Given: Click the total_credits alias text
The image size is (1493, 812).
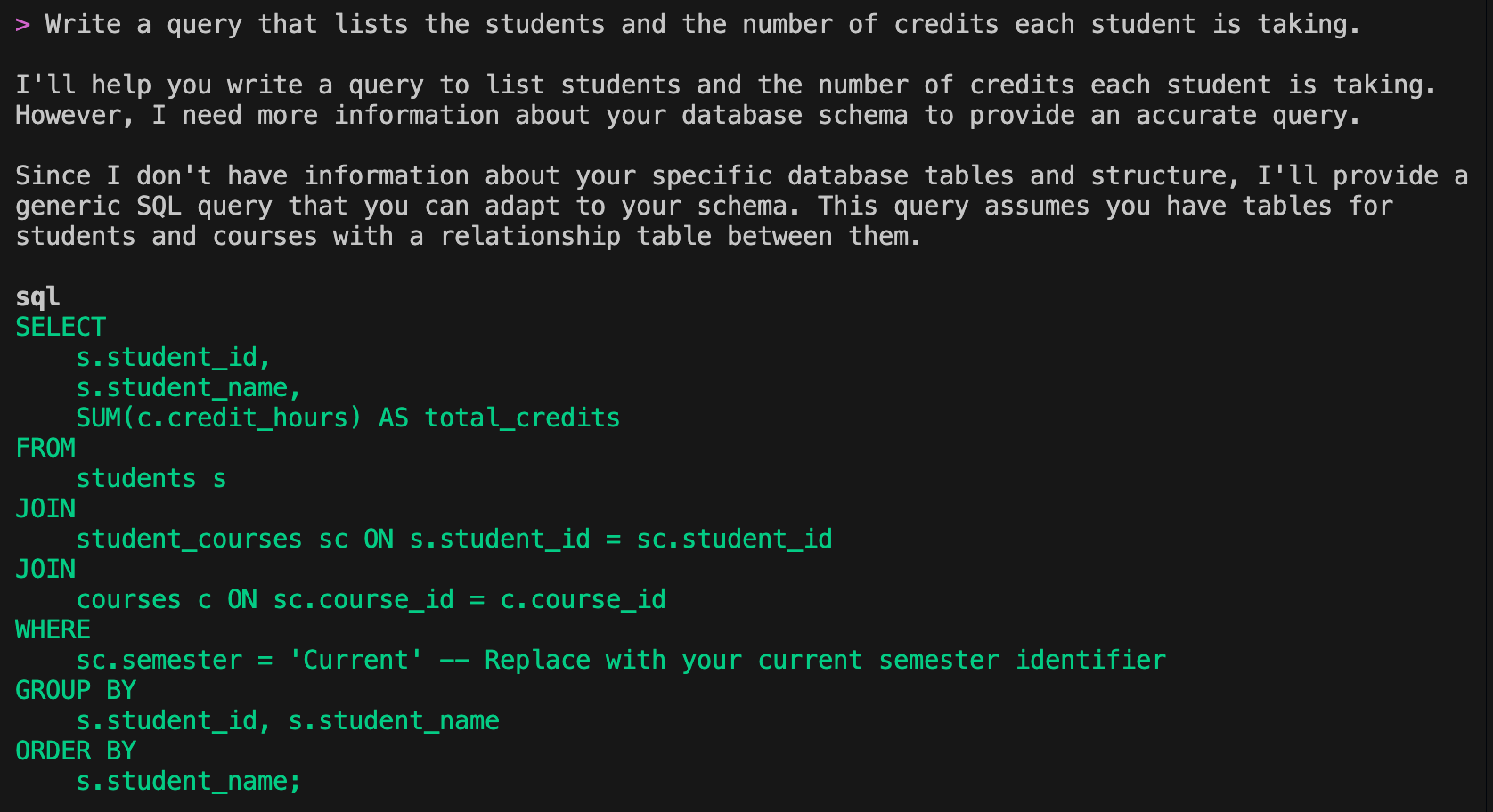Looking at the screenshot, I should coord(522,418).
